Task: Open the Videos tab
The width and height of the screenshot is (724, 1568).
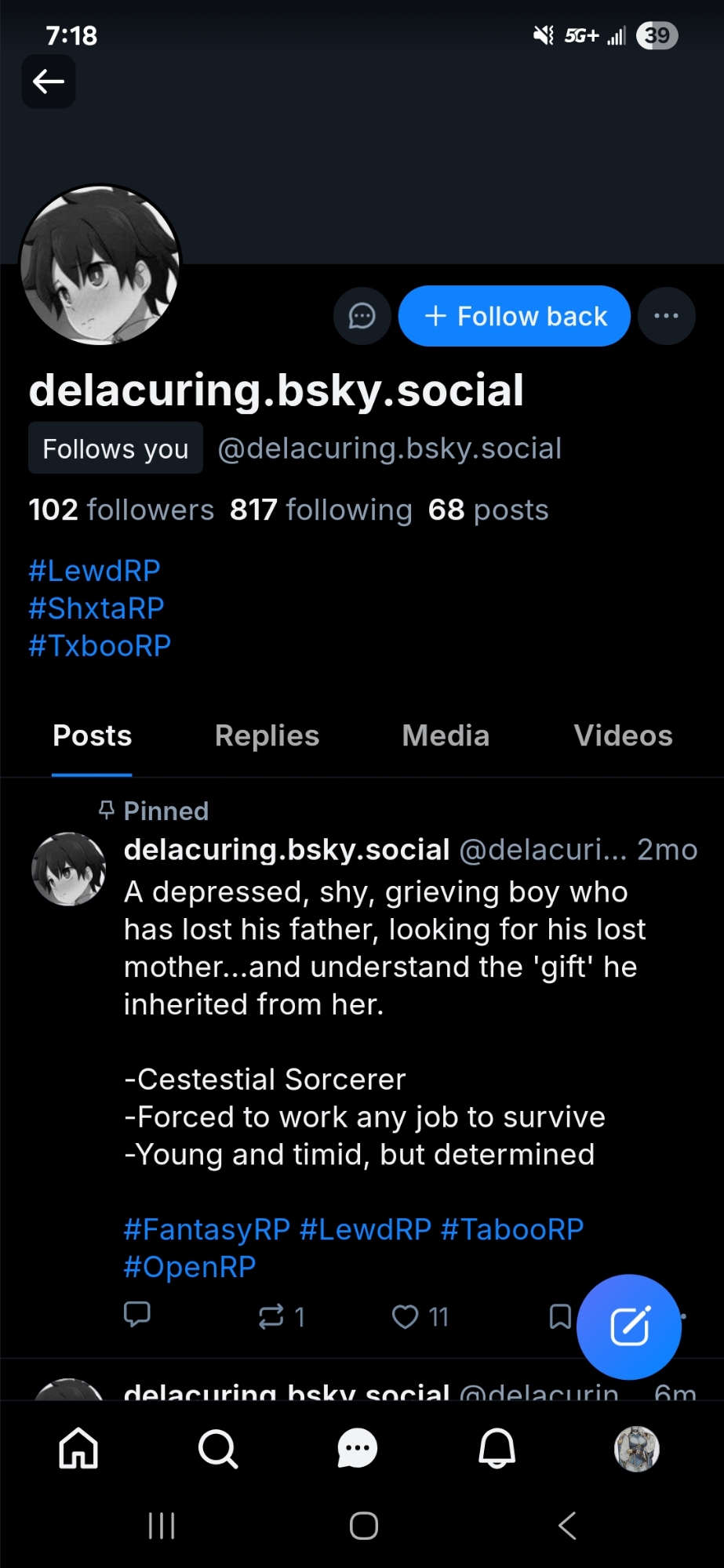Action: tap(623, 736)
